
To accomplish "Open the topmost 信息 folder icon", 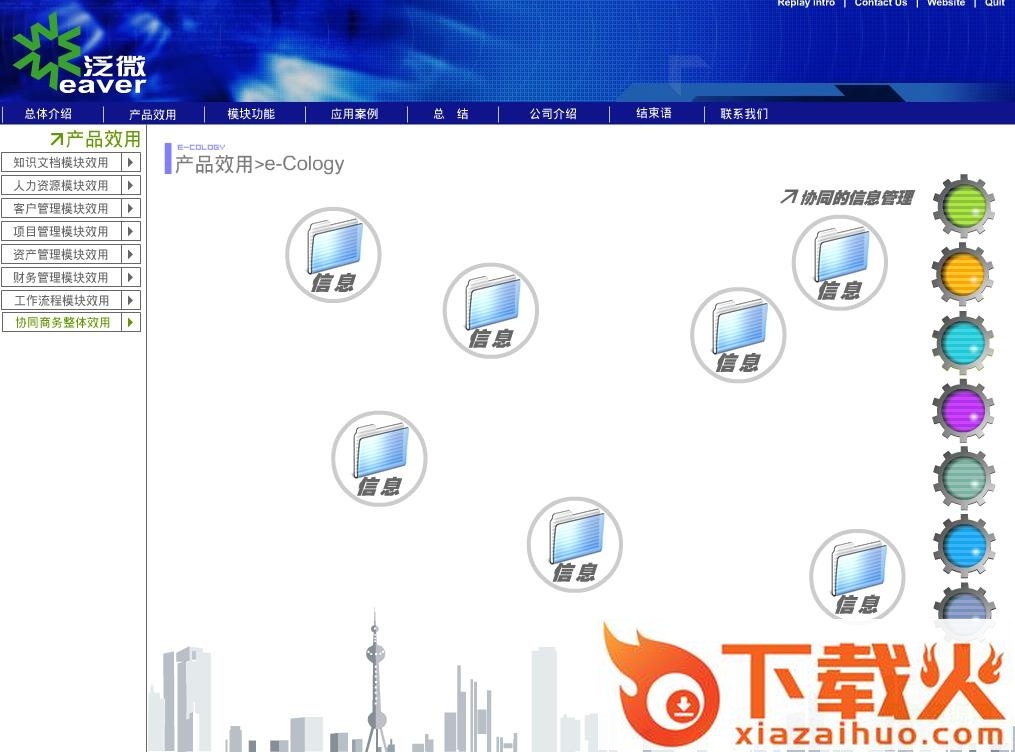I will pyautogui.click(x=333, y=253).
